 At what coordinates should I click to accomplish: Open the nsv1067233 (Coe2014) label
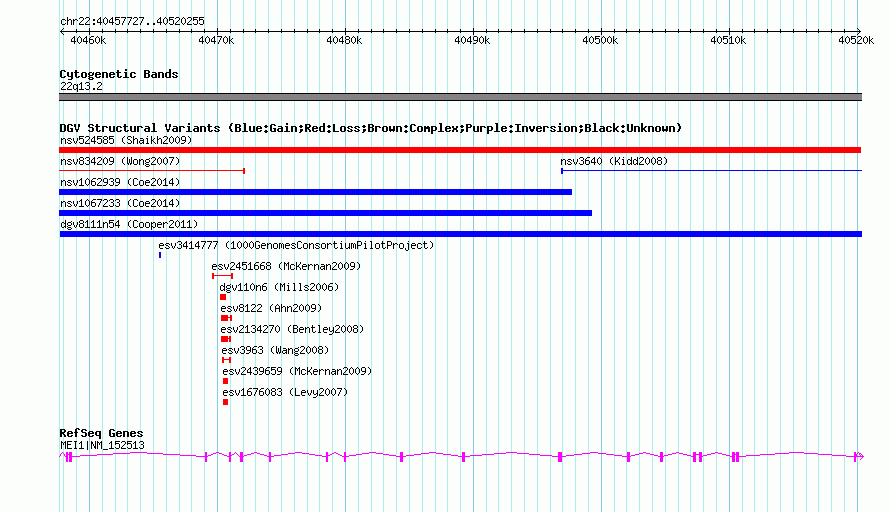pos(120,203)
